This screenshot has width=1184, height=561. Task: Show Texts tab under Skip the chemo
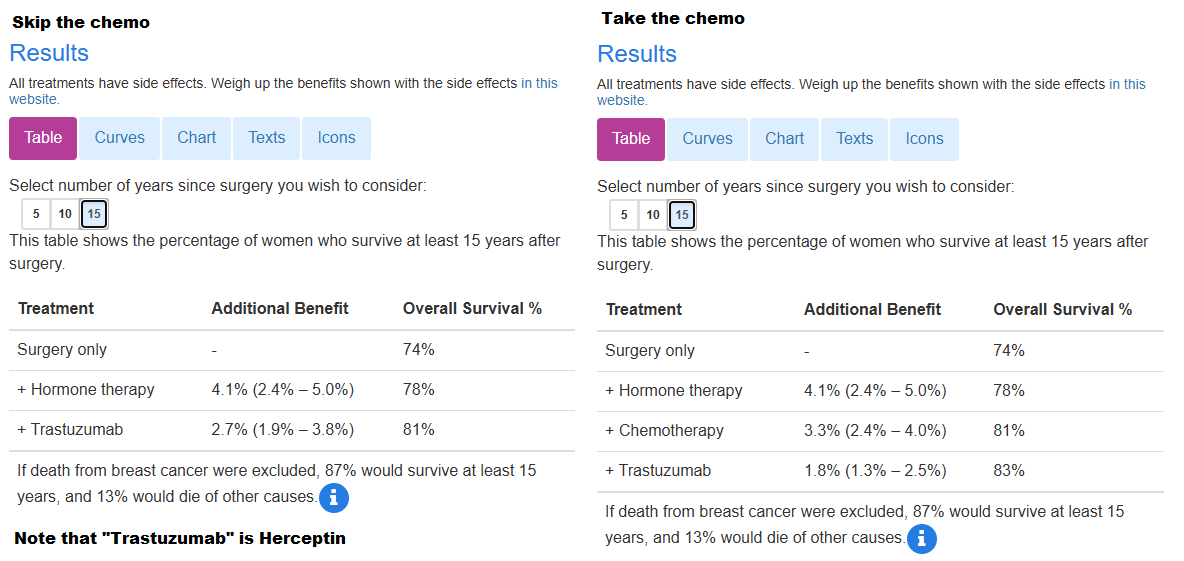click(267, 138)
